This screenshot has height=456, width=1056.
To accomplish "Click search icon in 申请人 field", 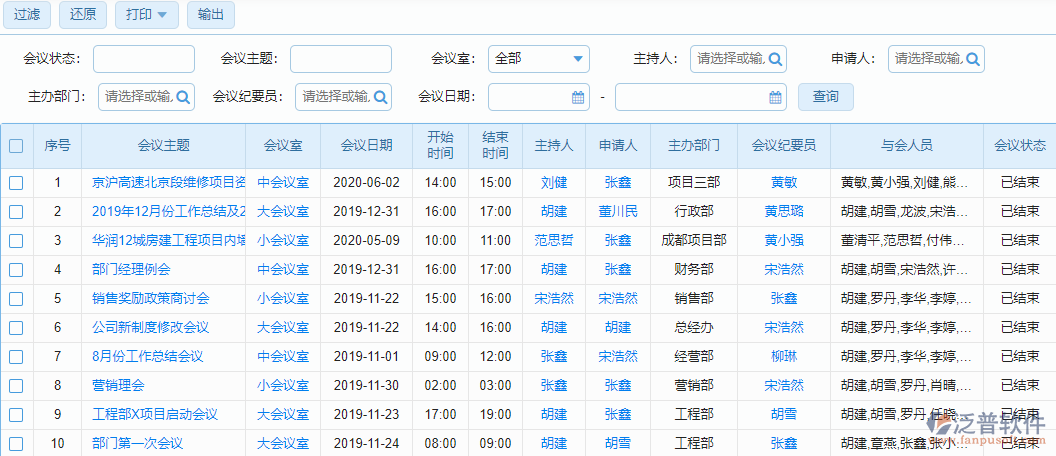I will pyautogui.click(x=972, y=59).
